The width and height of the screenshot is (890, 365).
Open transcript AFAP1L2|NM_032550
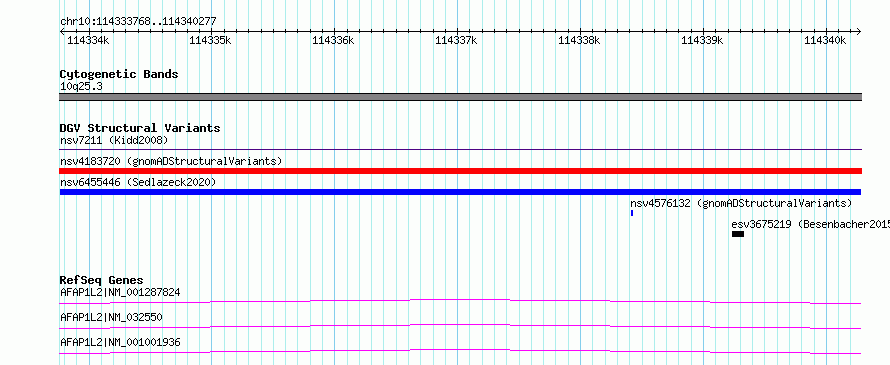pos(111,317)
